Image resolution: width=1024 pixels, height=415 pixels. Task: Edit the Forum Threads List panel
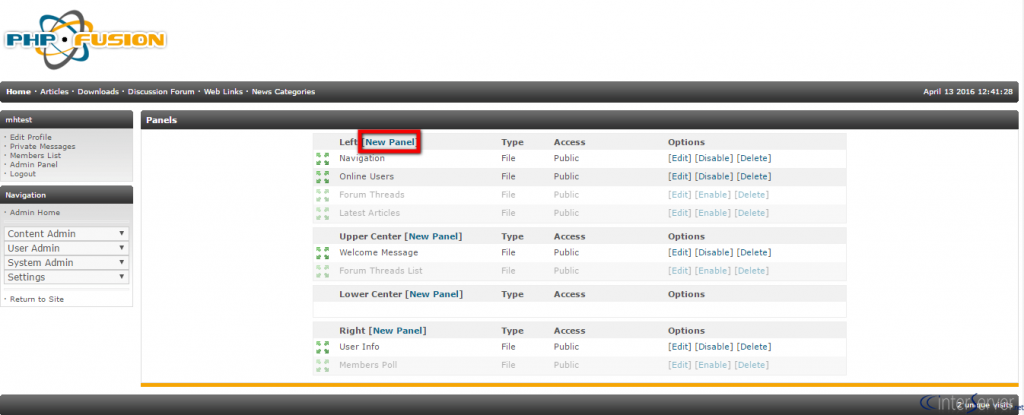click(x=679, y=271)
